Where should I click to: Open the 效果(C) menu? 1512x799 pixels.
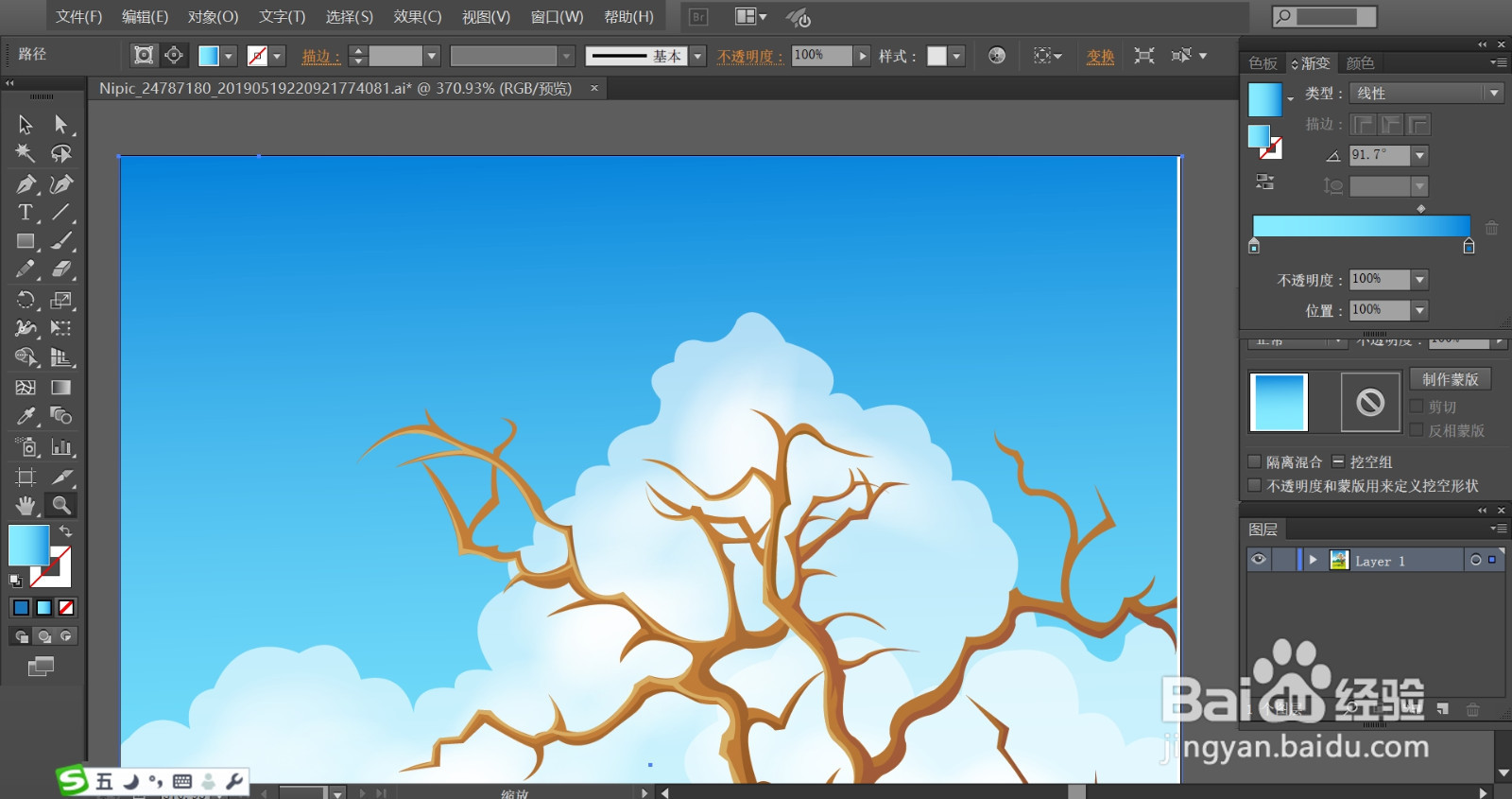pos(418,17)
